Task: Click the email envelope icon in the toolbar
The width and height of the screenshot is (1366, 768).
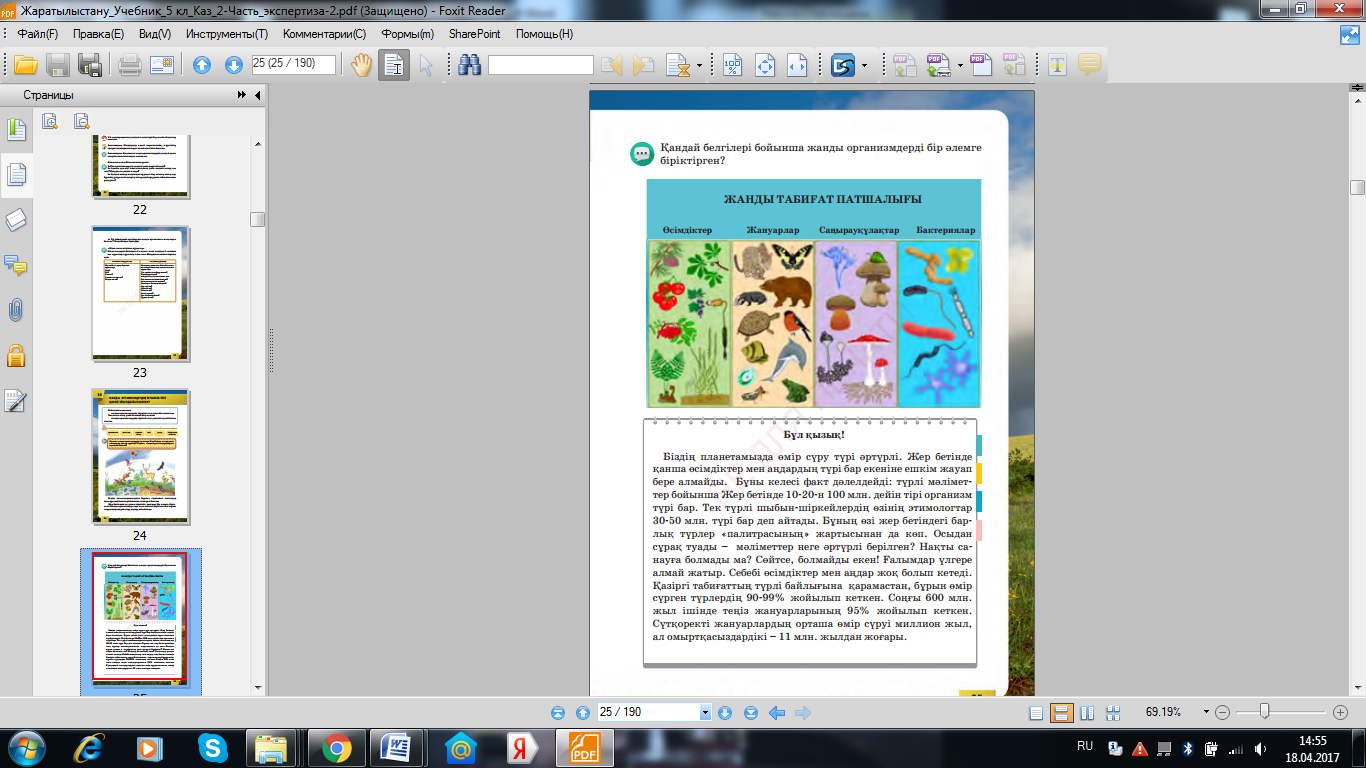Action: click(162, 66)
